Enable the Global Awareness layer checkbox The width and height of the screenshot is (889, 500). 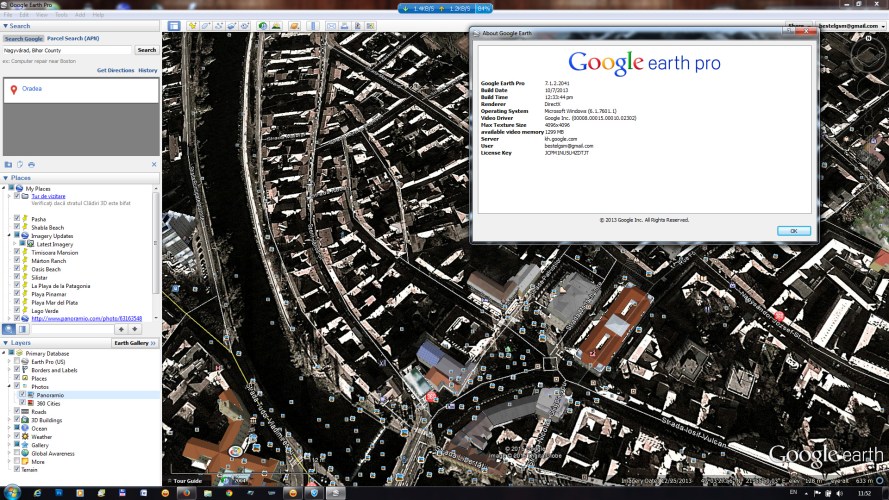(16, 453)
